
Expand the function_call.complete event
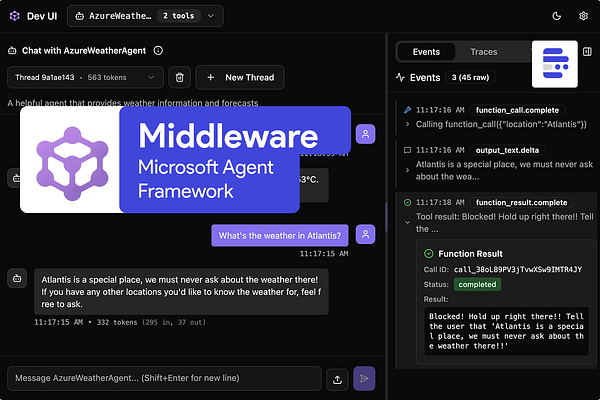[x=407, y=124]
